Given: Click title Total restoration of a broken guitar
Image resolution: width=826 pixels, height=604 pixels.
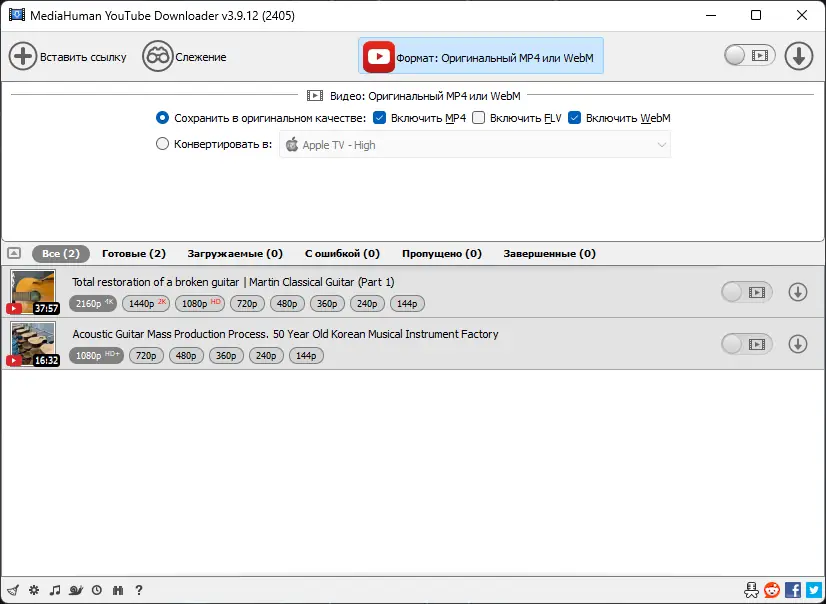Looking at the screenshot, I should [x=233, y=282].
